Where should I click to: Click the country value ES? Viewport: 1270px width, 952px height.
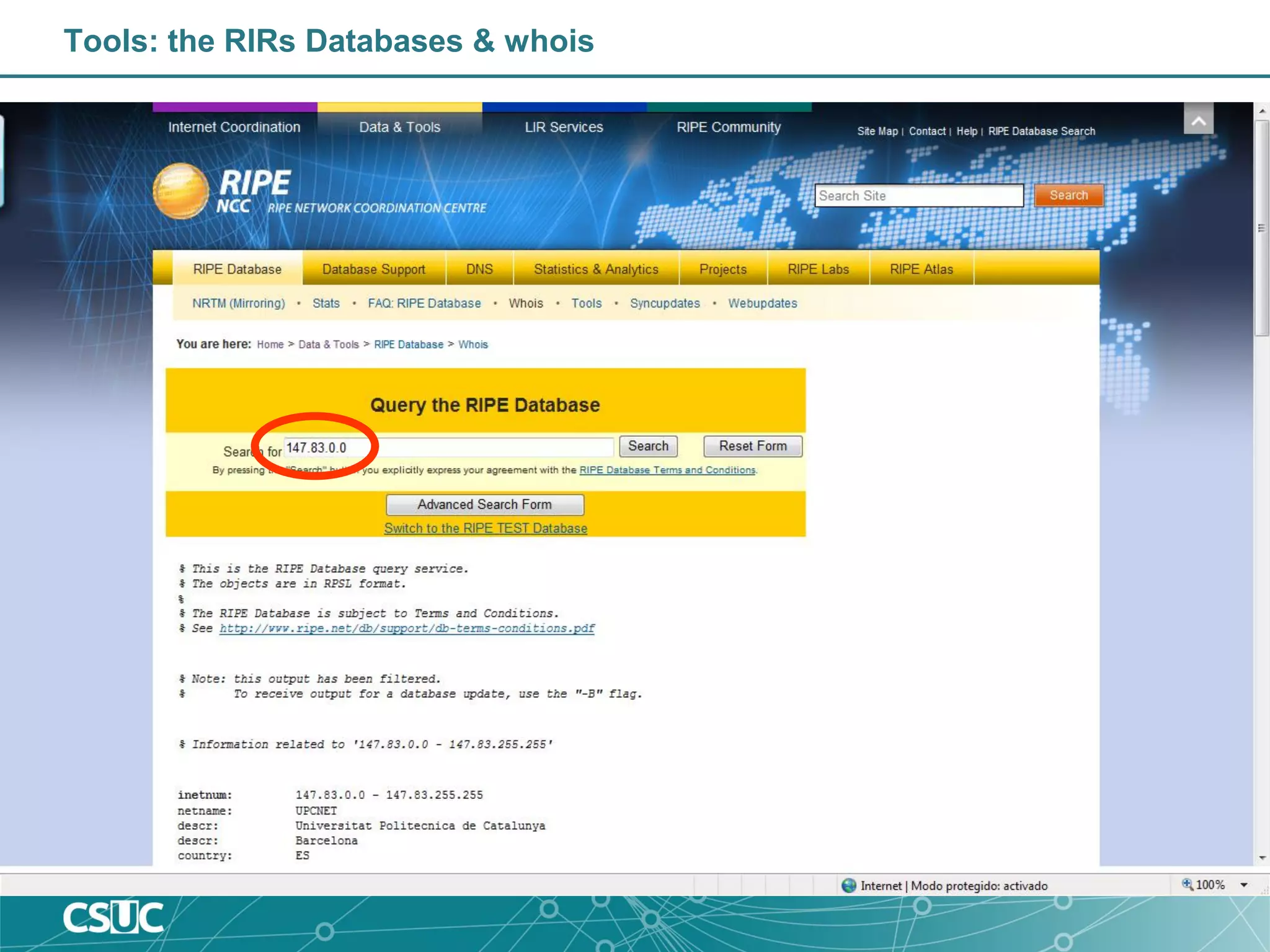click(302, 856)
